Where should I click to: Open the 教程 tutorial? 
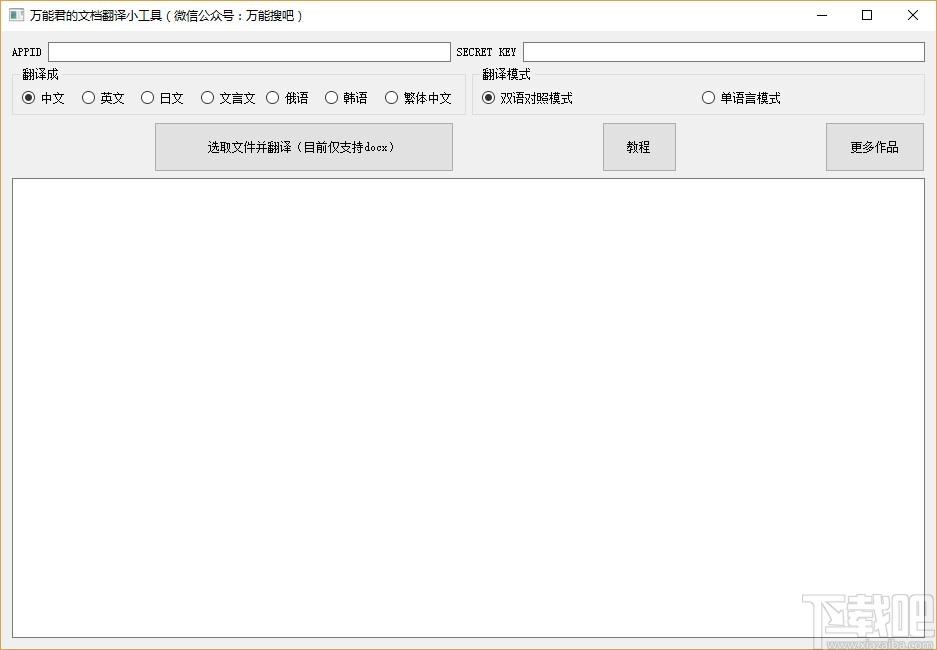point(639,146)
